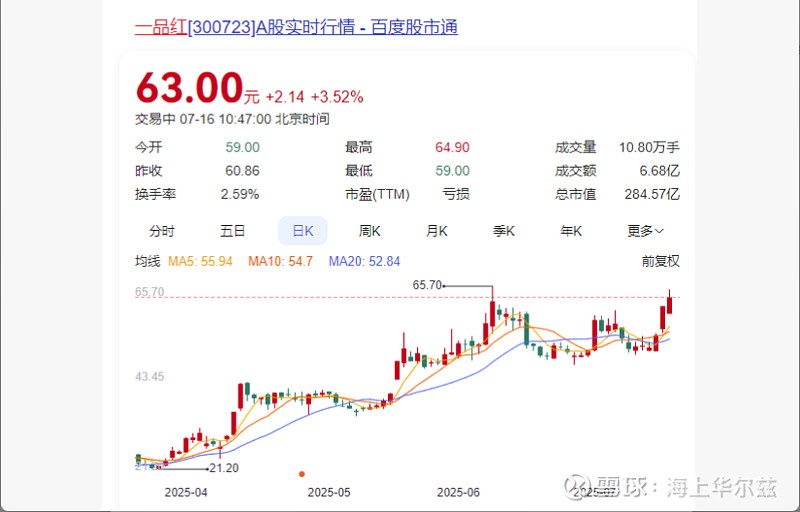Click the 最高 value 64.90
Screen dimensions: 800x512
point(452,147)
